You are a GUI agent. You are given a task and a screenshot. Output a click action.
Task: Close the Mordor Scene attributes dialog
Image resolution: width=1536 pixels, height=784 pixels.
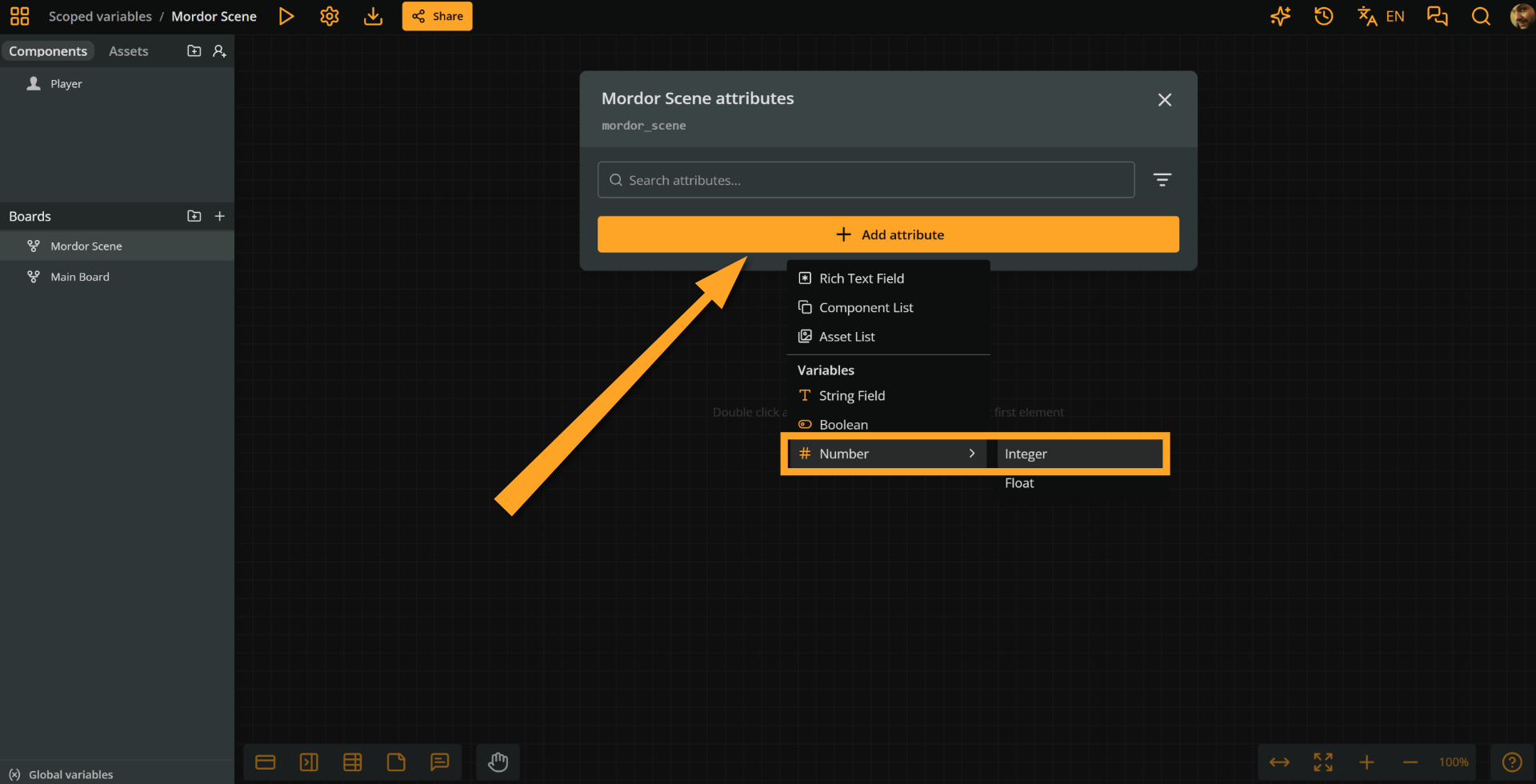click(1165, 100)
